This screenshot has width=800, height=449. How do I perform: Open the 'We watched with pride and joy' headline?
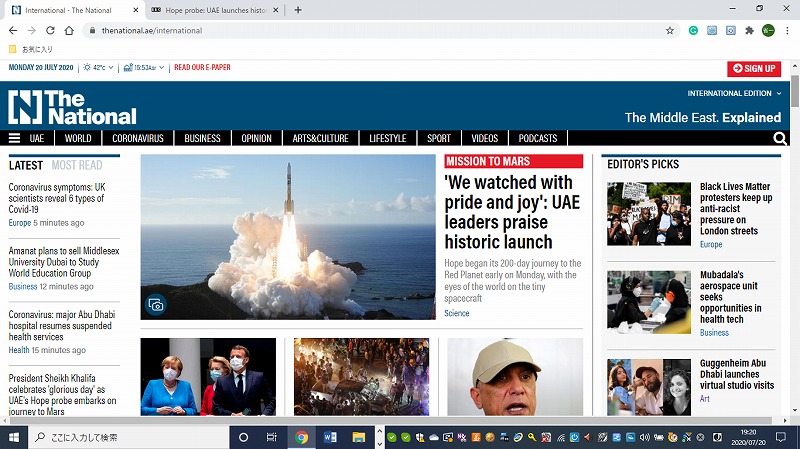512,212
